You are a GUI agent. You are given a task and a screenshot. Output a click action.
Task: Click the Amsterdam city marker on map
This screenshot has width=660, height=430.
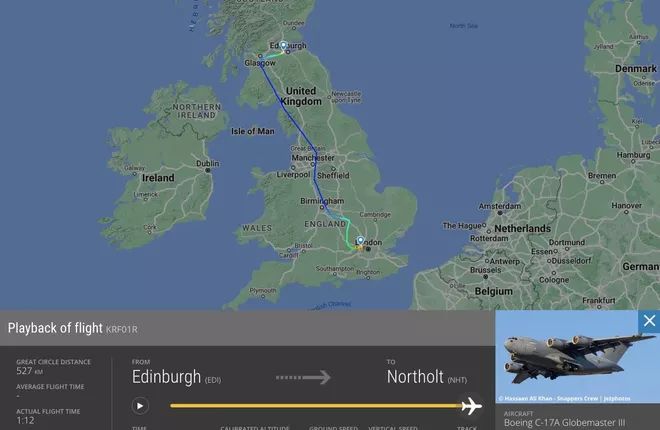[500, 213]
